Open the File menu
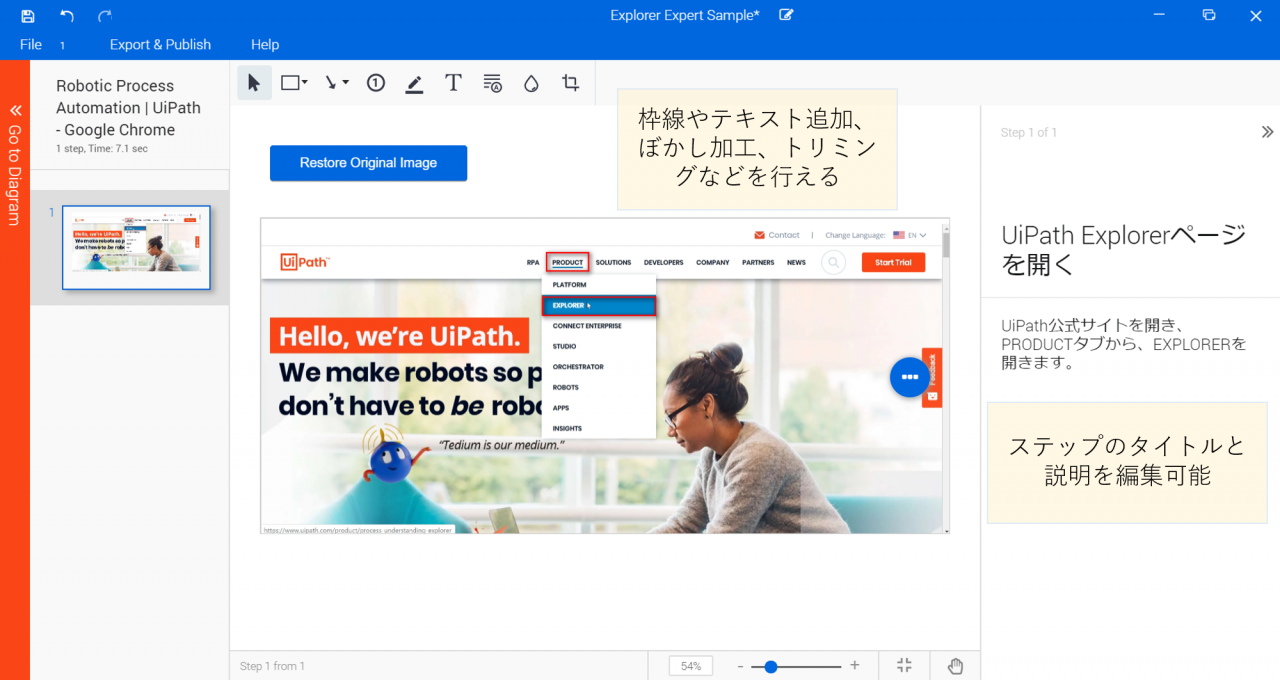This screenshot has height=680, width=1280. point(31,45)
